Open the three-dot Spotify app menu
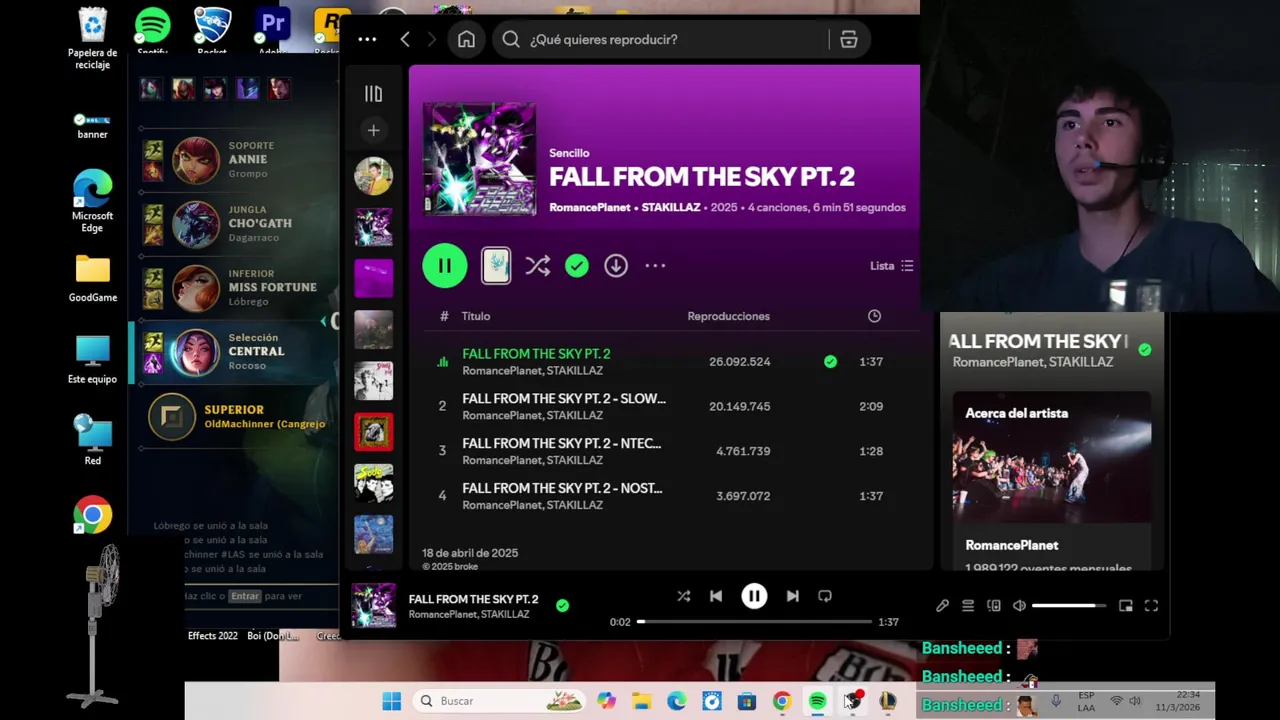This screenshot has width=1280, height=720. [367, 39]
